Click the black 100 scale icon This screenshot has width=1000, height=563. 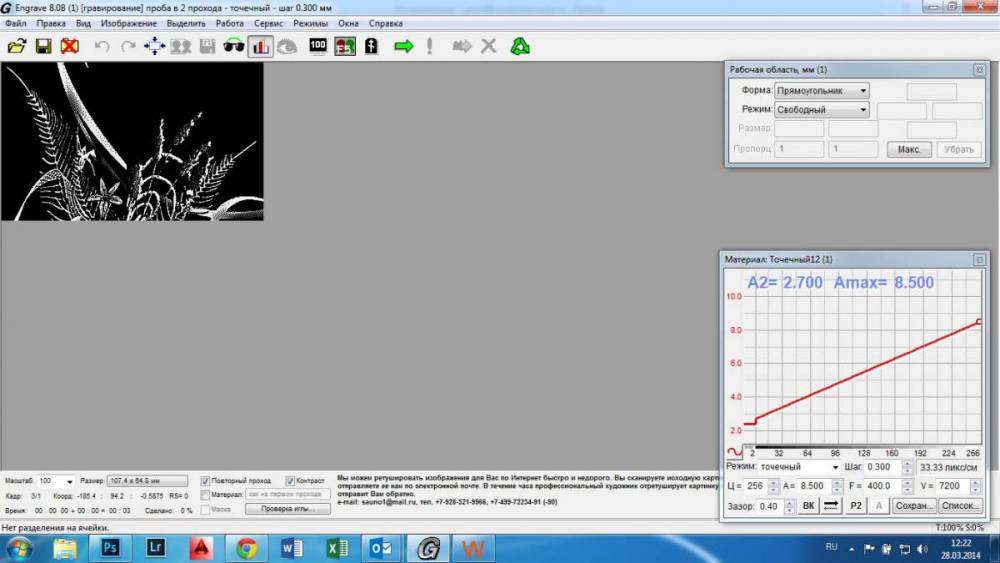coord(318,46)
